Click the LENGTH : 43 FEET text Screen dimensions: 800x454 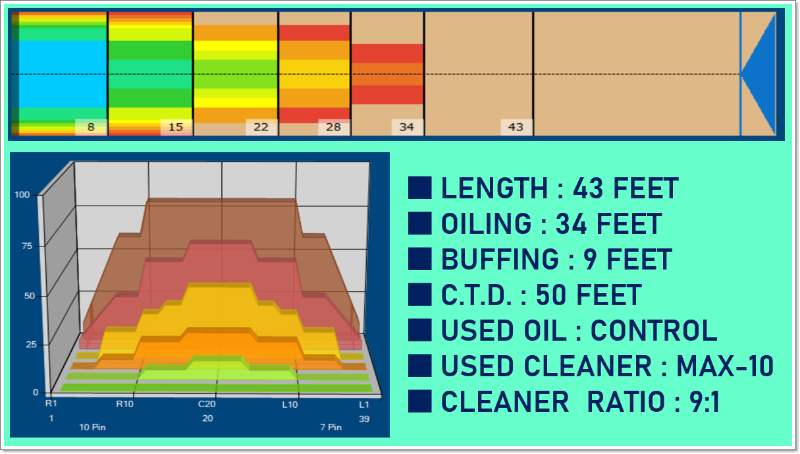559,188
